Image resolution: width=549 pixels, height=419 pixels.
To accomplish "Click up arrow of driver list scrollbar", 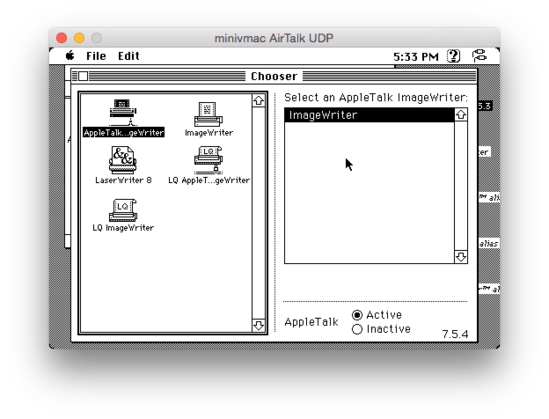I will pos(258,101).
